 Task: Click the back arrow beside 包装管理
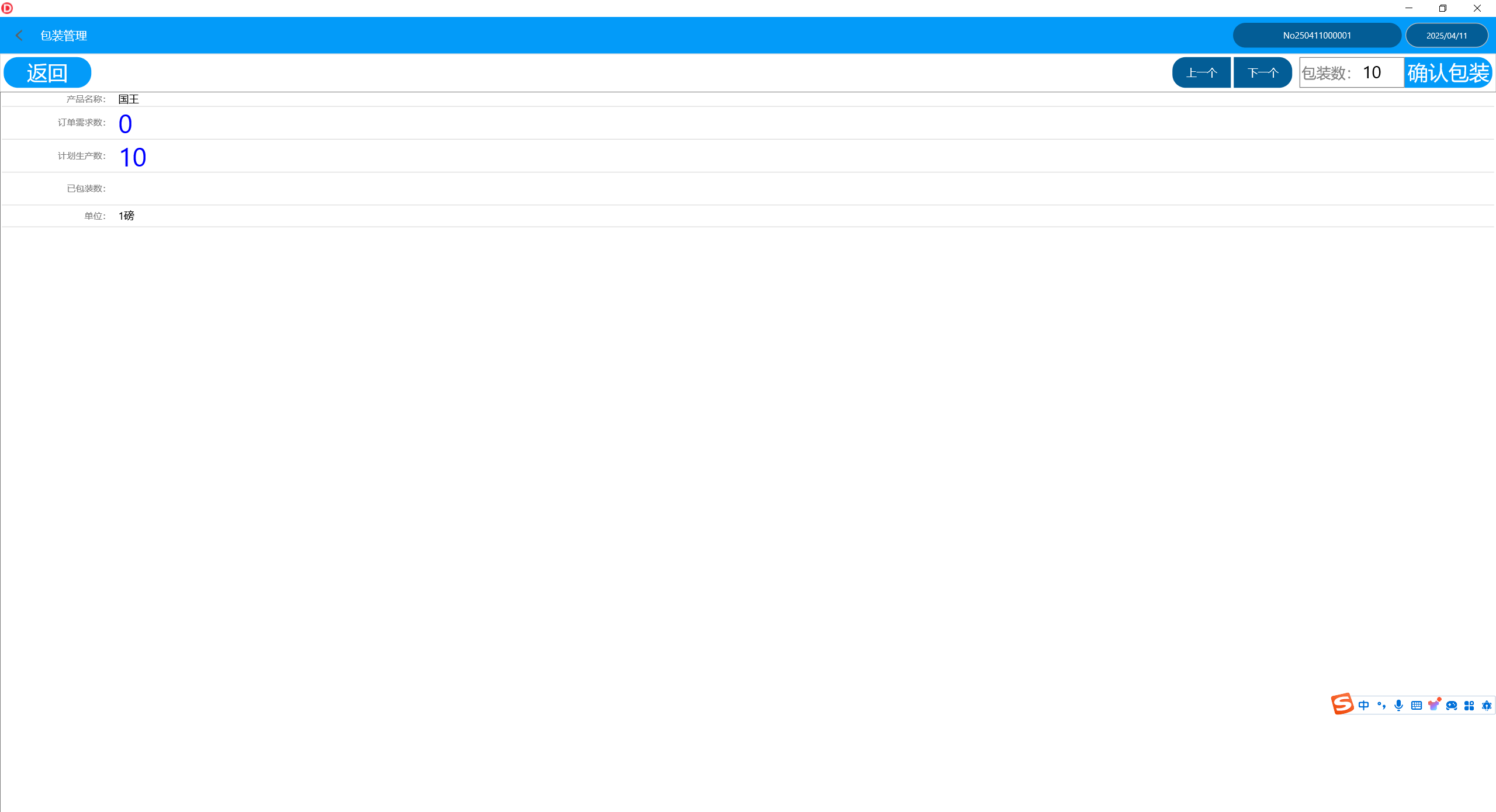pos(19,36)
